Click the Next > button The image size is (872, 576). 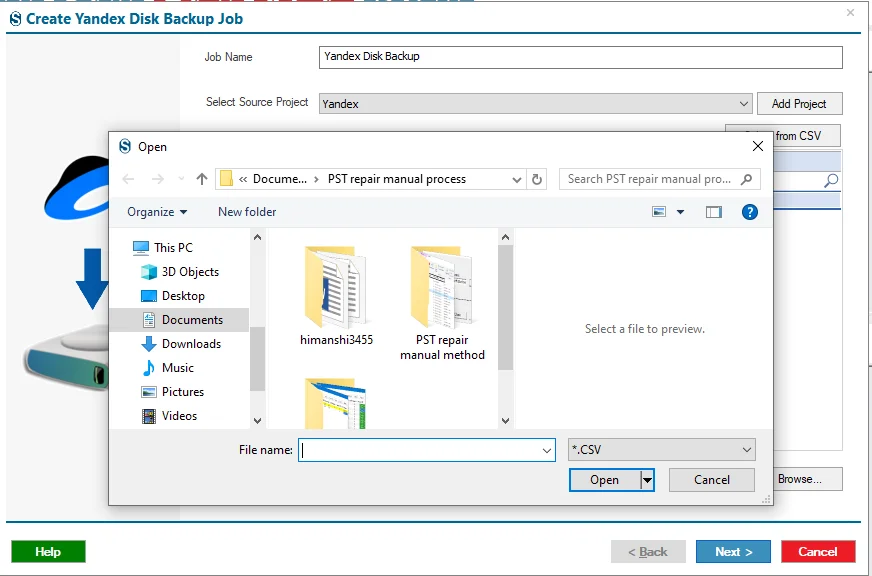733,552
